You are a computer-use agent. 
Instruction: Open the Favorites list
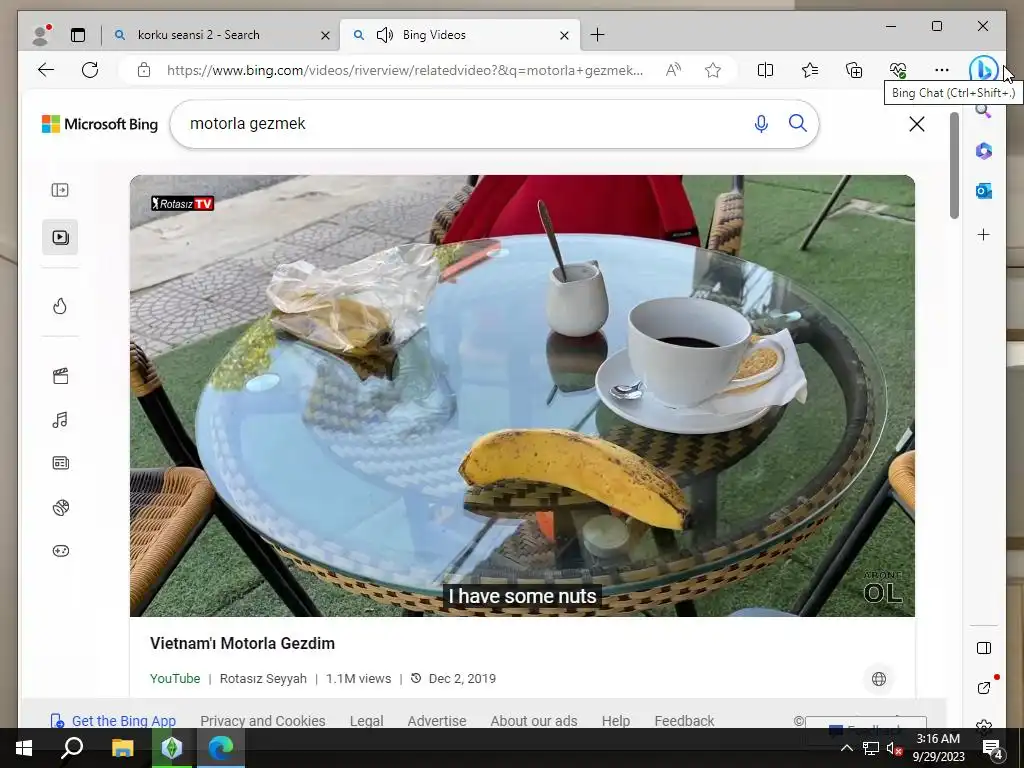pyautogui.click(x=810, y=70)
